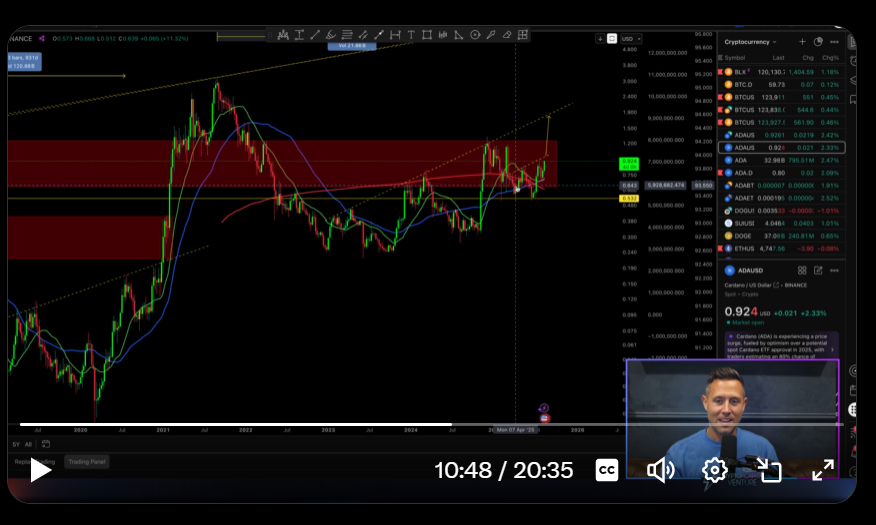876x525 pixels.
Task: Select the info line tool
Action: click(x=379, y=35)
